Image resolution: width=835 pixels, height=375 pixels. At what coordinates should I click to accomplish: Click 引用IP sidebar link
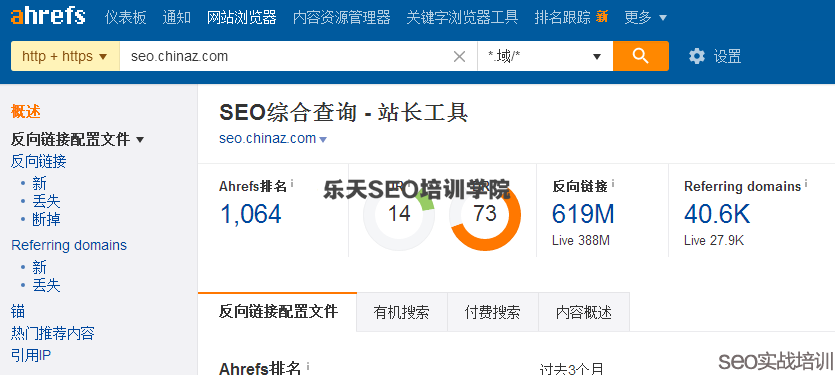click(x=31, y=355)
